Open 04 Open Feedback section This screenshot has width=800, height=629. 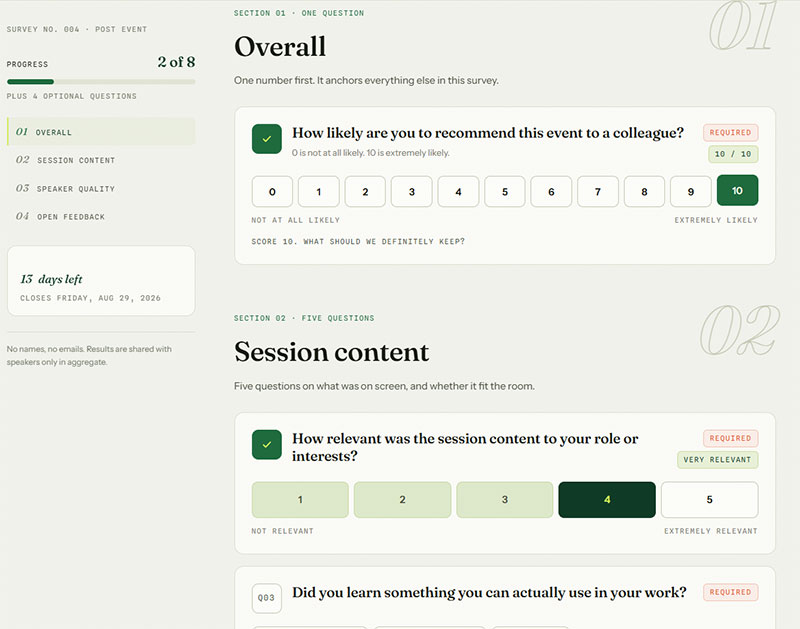click(x=101, y=216)
